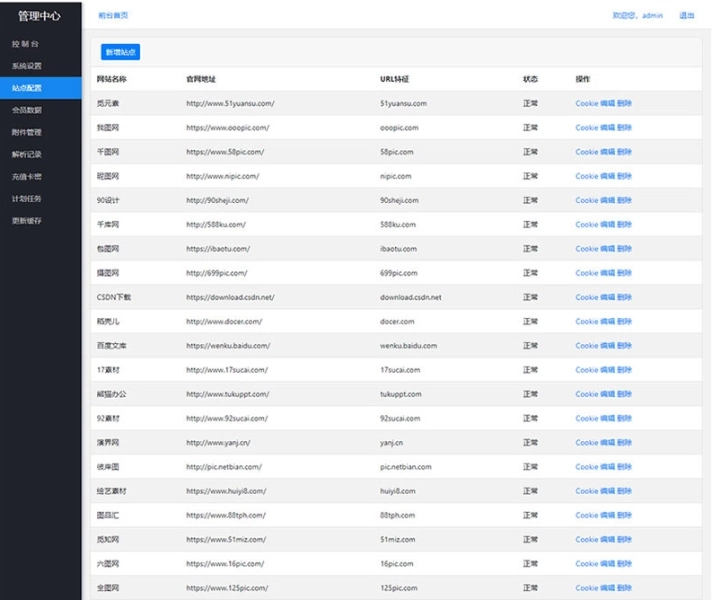Open 系统设置 in the sidebar

point(27,66)
